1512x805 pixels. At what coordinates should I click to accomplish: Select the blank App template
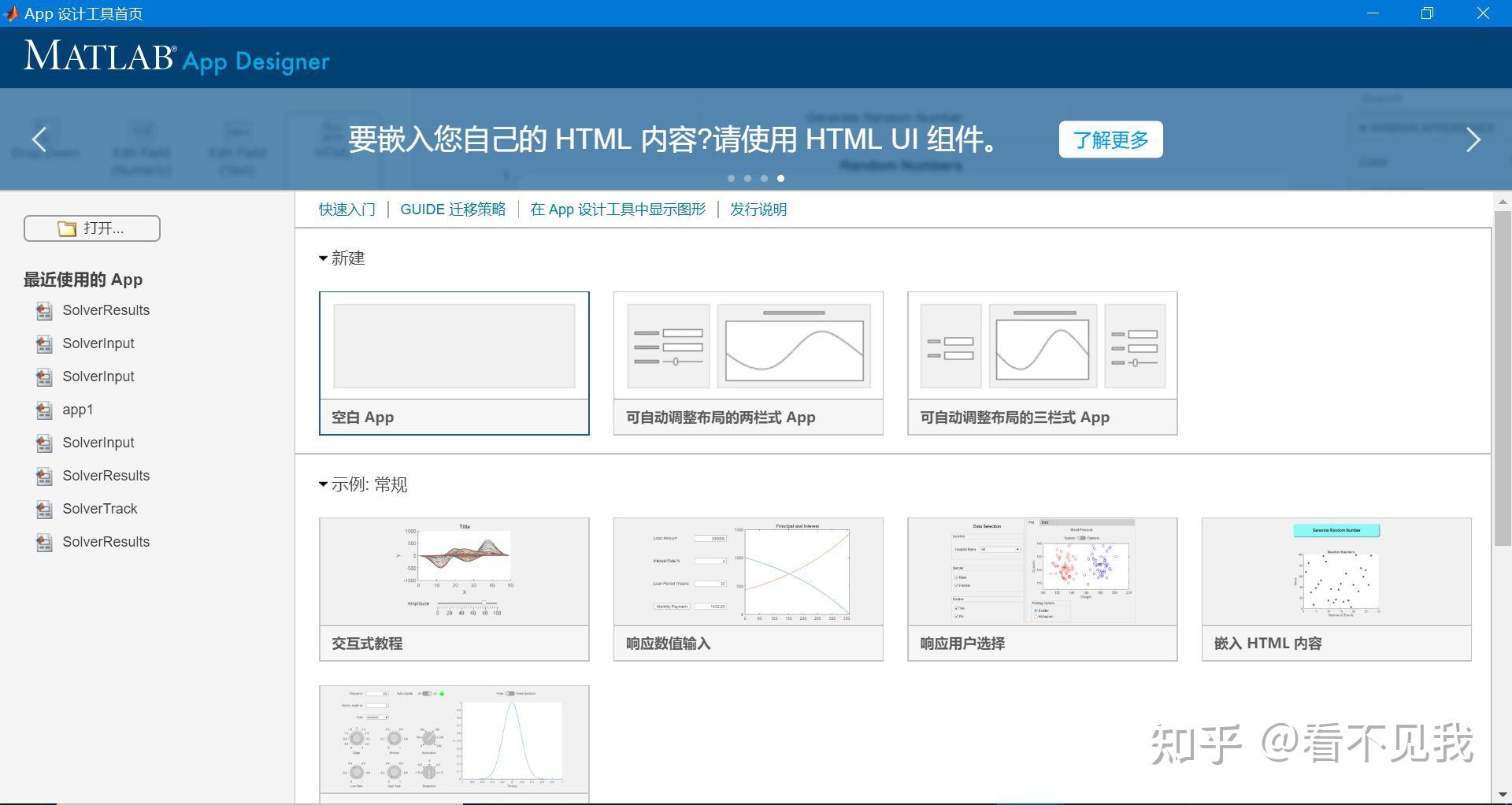pyautogui.click(x=454, y=362)
